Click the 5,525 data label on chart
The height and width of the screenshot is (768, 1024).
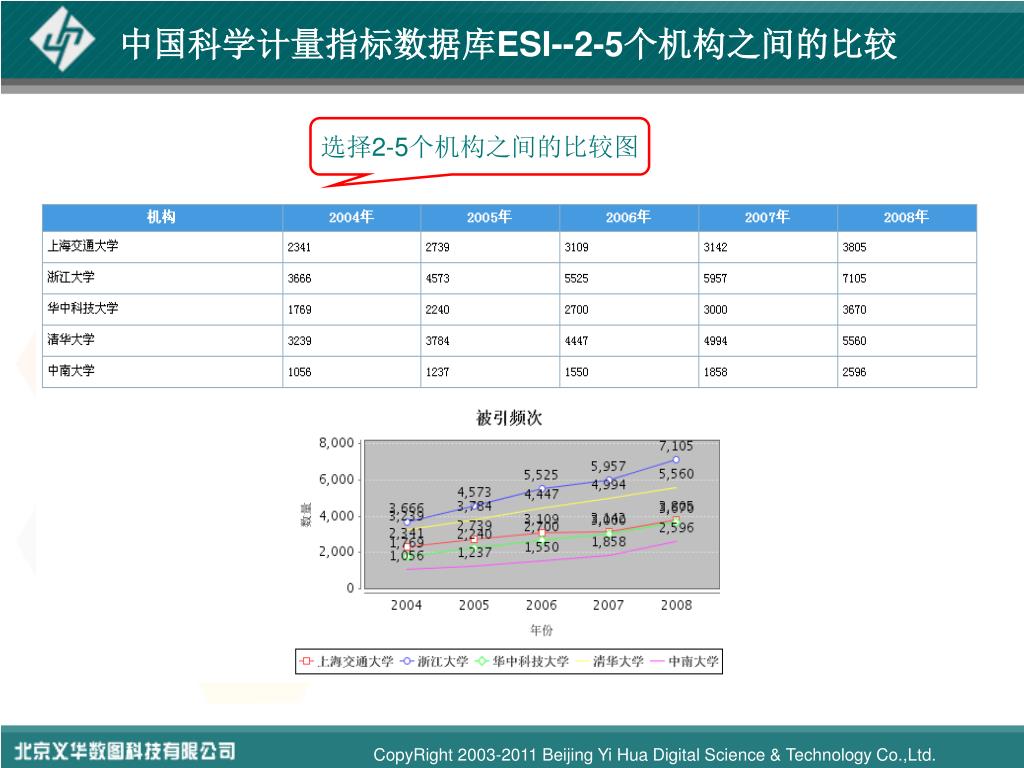tap(541, 475)
